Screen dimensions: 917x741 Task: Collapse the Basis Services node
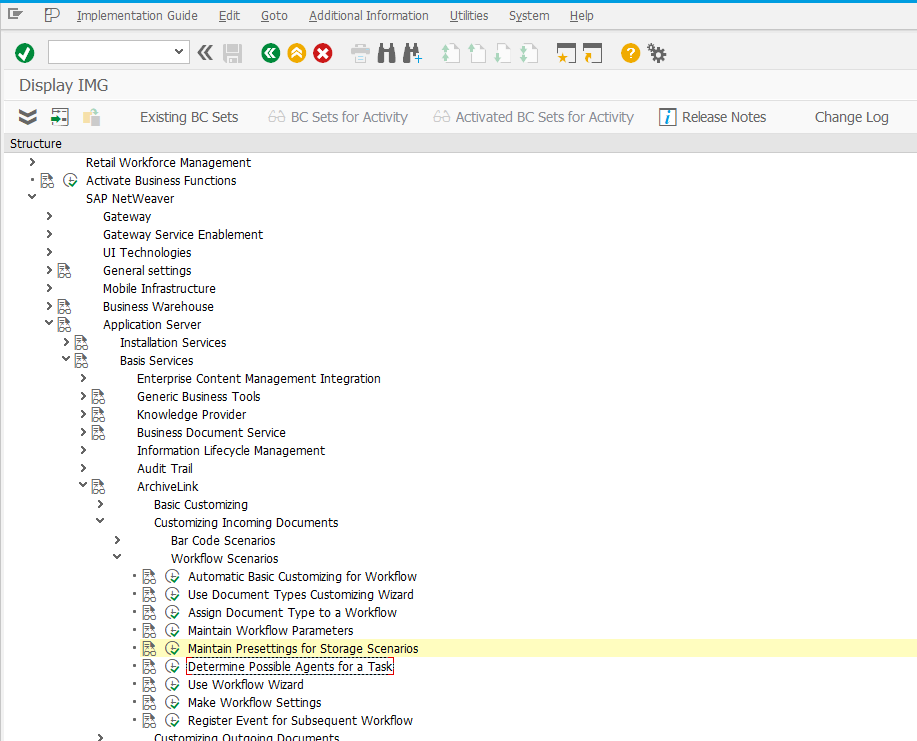pos(66,359)
